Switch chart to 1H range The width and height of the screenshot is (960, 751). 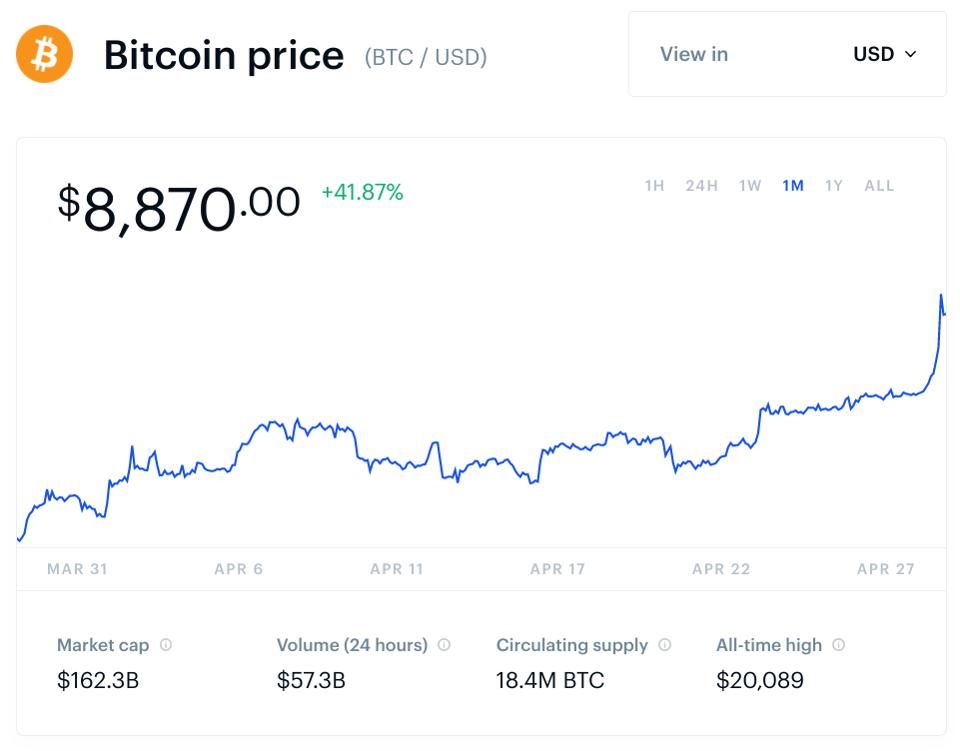tap(654, 185)
